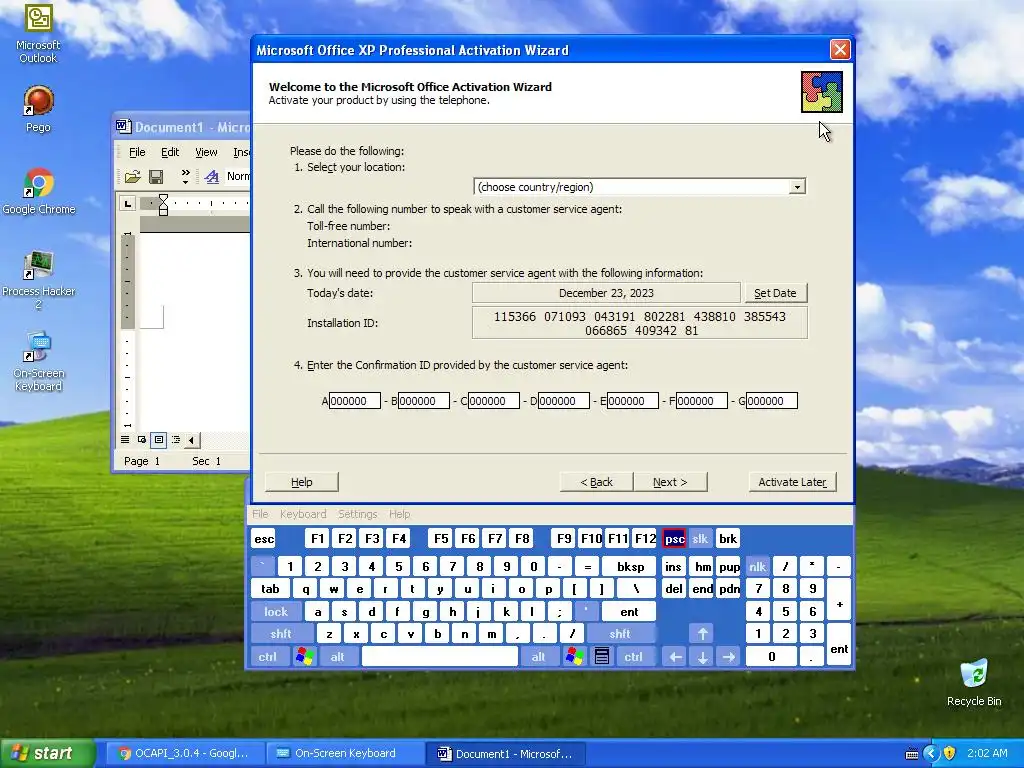1024x768 pixels.
Task: Open the Windows start menu
Action: pyautogui.click(x=48, y=753)
